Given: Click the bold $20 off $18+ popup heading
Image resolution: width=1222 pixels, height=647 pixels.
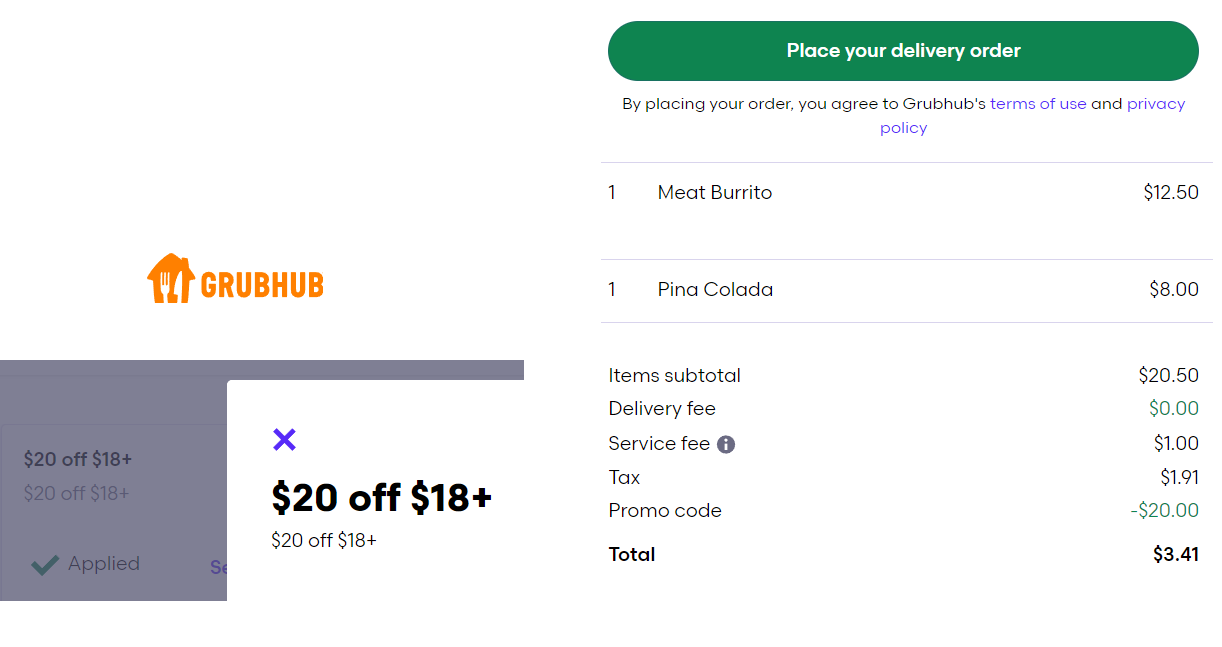Looking at the screenshot, I should [382, 497].
